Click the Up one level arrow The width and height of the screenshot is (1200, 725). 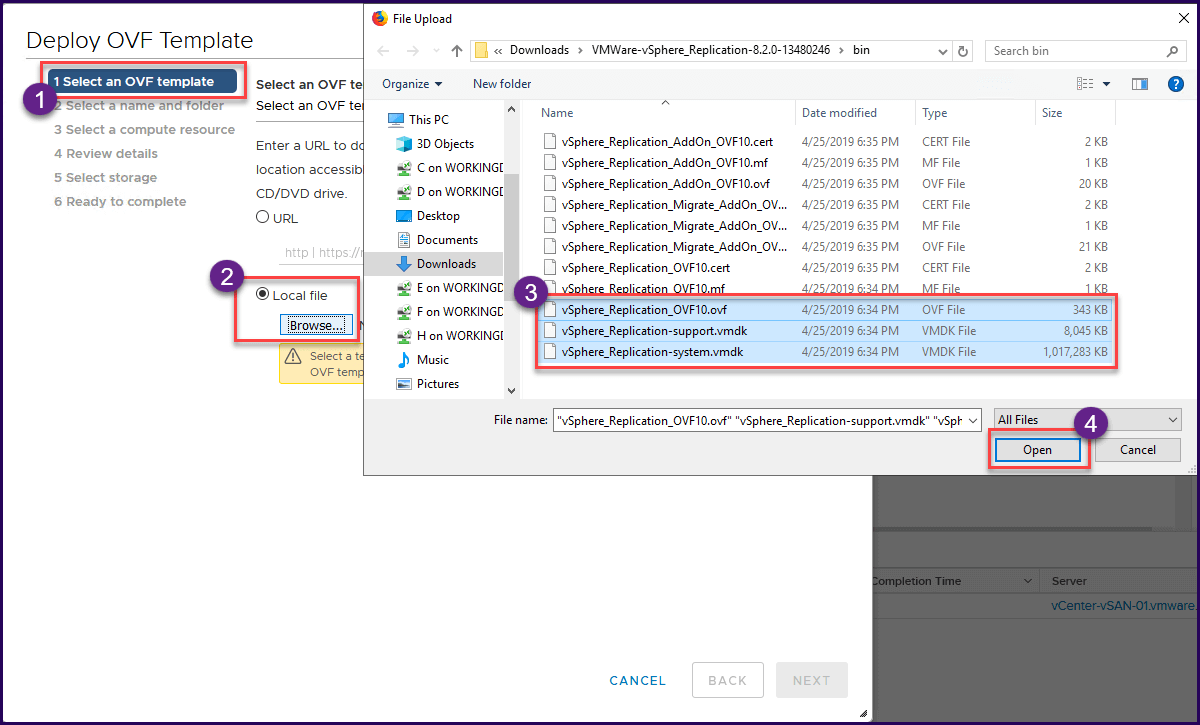pyautogui.click(x=457, y=51)
